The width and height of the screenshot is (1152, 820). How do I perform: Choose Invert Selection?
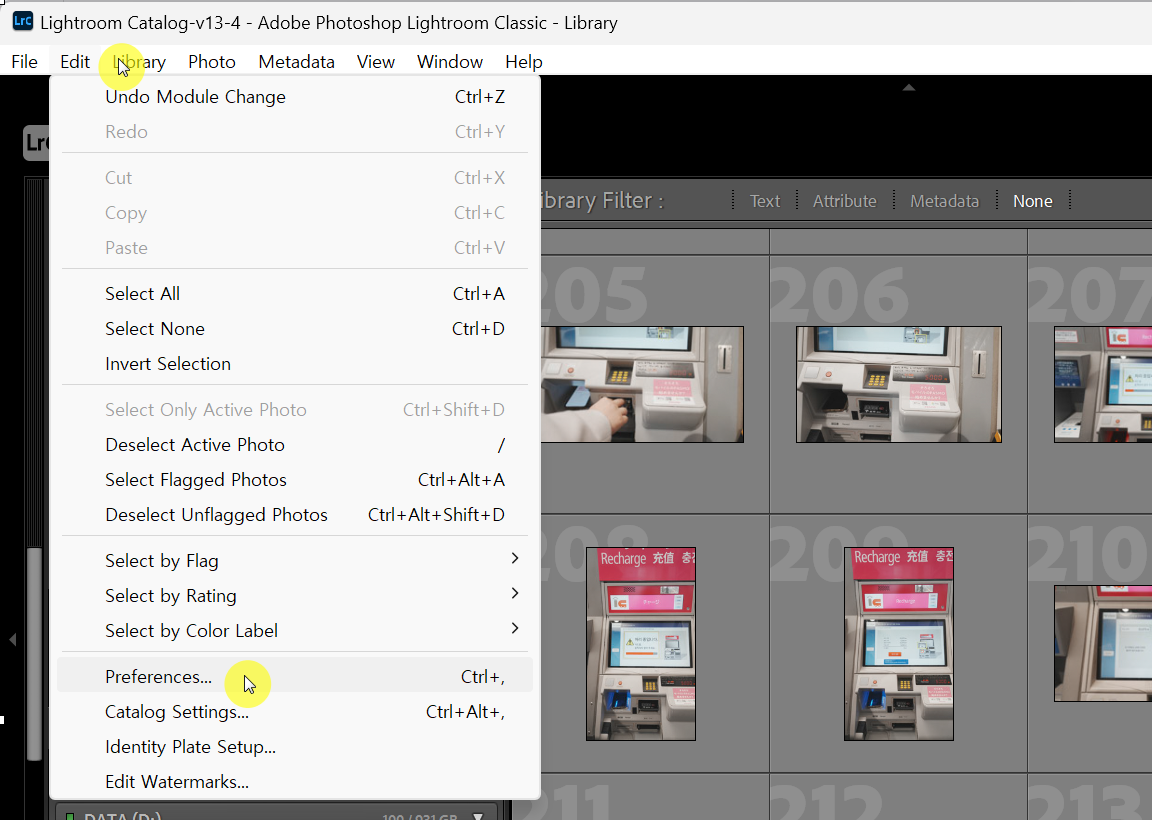point(295,364)
